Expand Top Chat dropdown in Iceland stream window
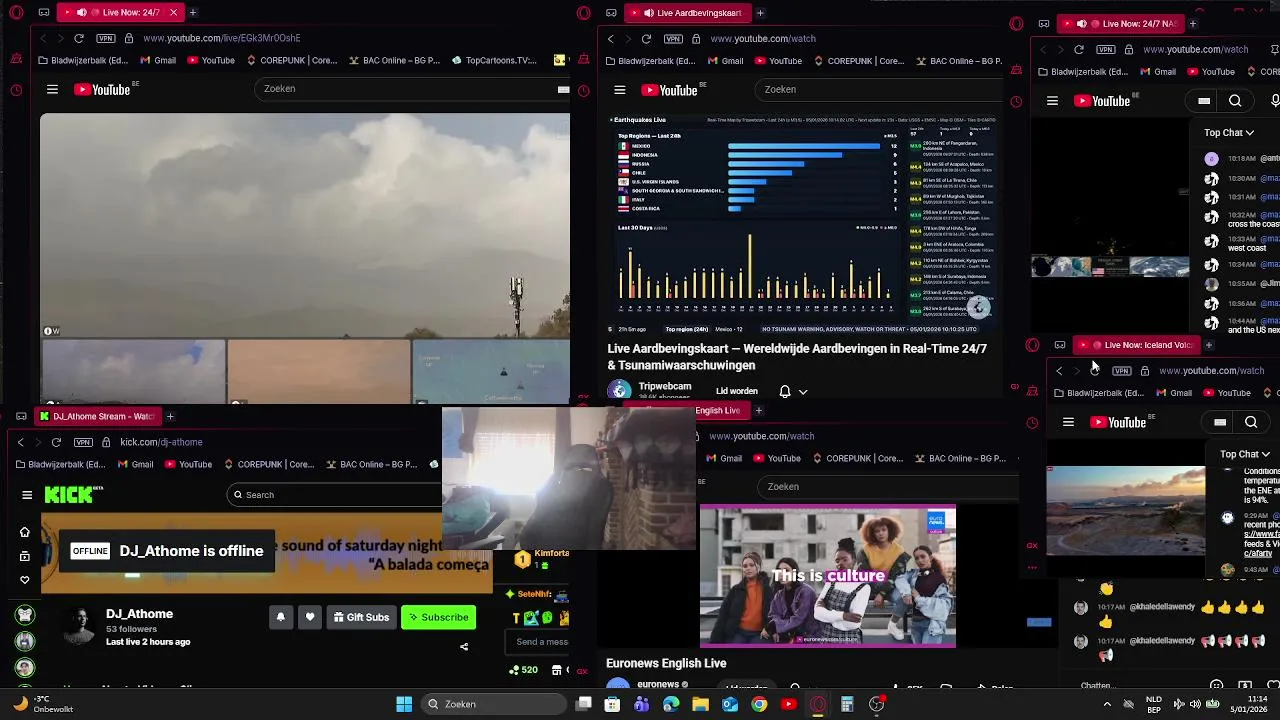The image size is (1280, 720). (x=1245, y=454)
